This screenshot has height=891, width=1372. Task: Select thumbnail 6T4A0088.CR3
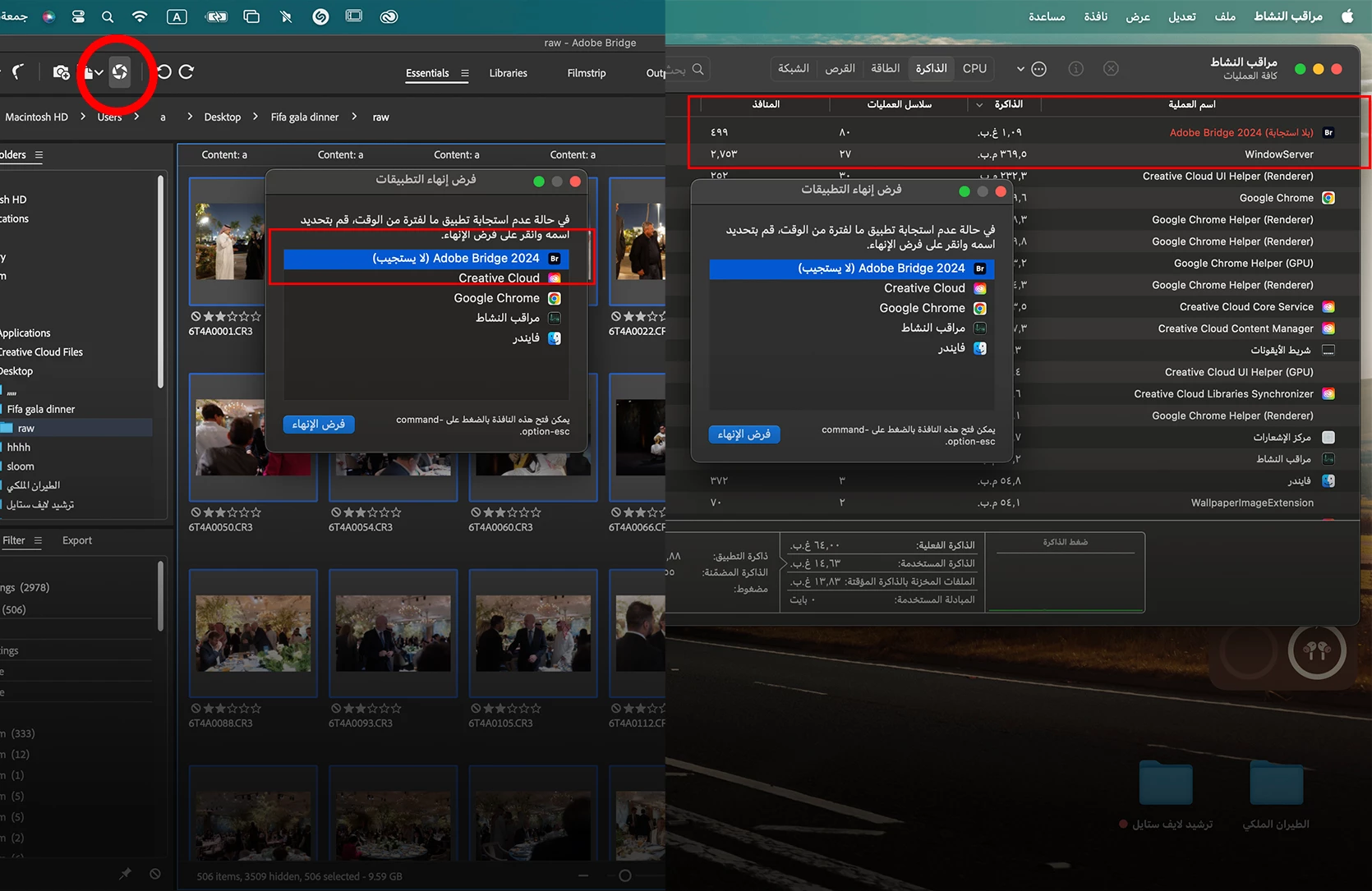pos(253,633)
